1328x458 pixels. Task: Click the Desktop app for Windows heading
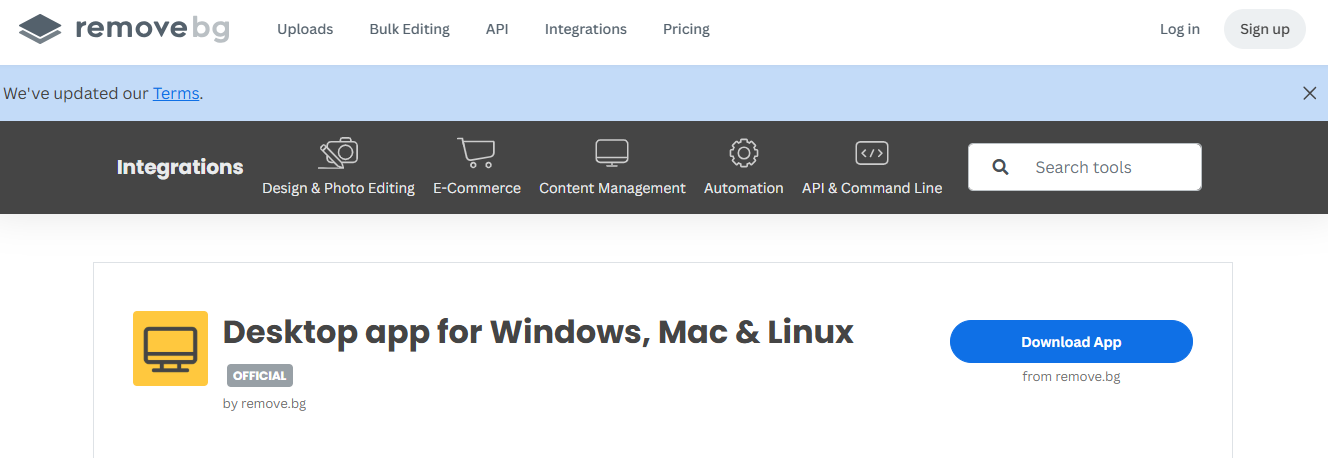[538, 331]
